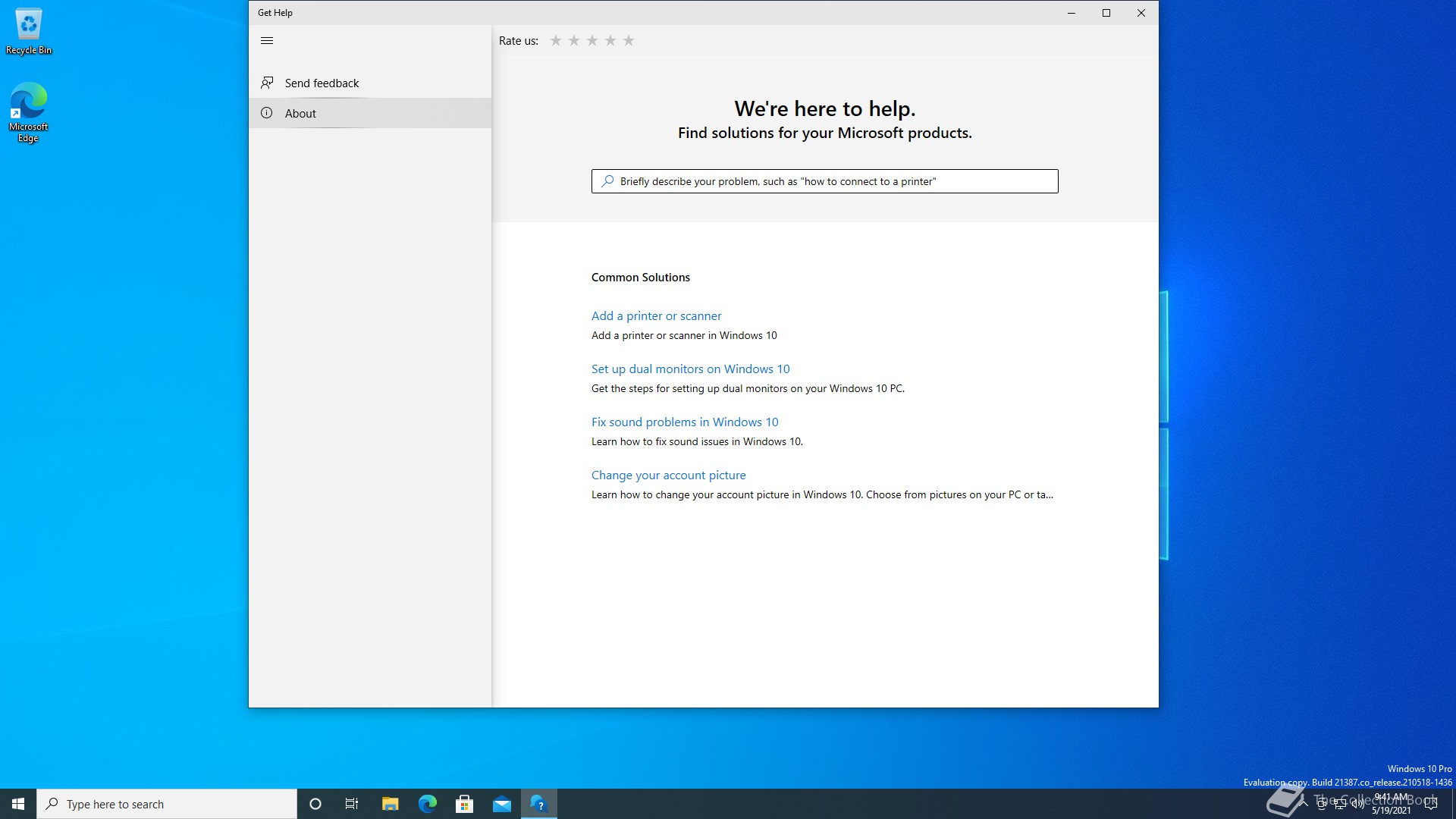Screen dimensions: 1456x819
Task: Minimize the Get Help window
Action: tap(1072, 13)
